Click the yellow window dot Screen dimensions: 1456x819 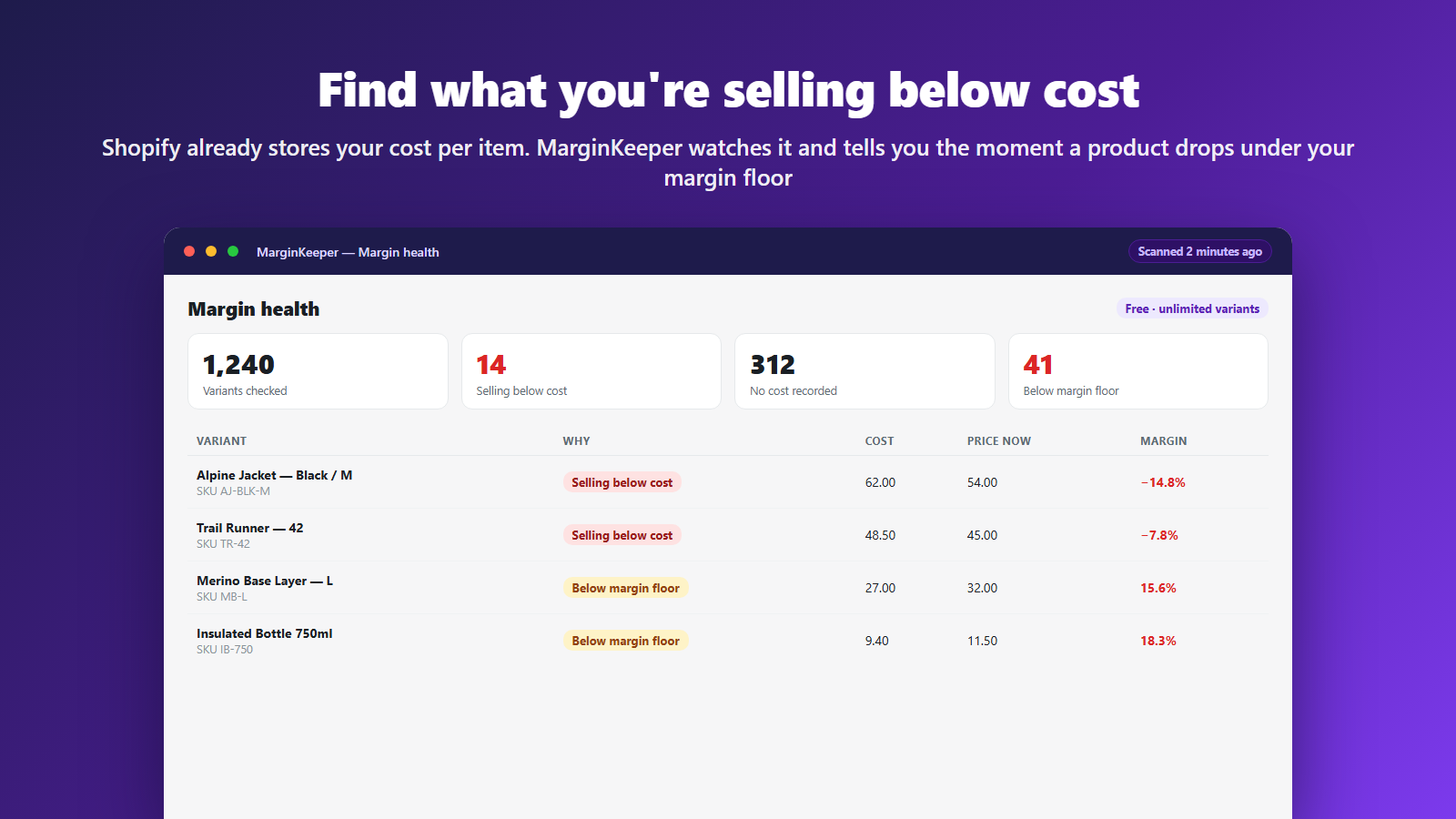[x=211, y=251]
